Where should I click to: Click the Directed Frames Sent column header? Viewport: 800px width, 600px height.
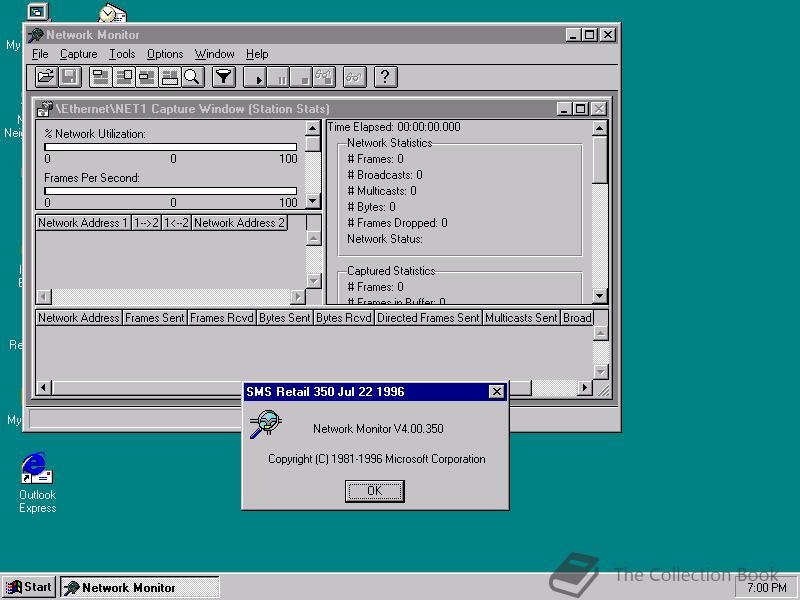click(x=428, y=318)
